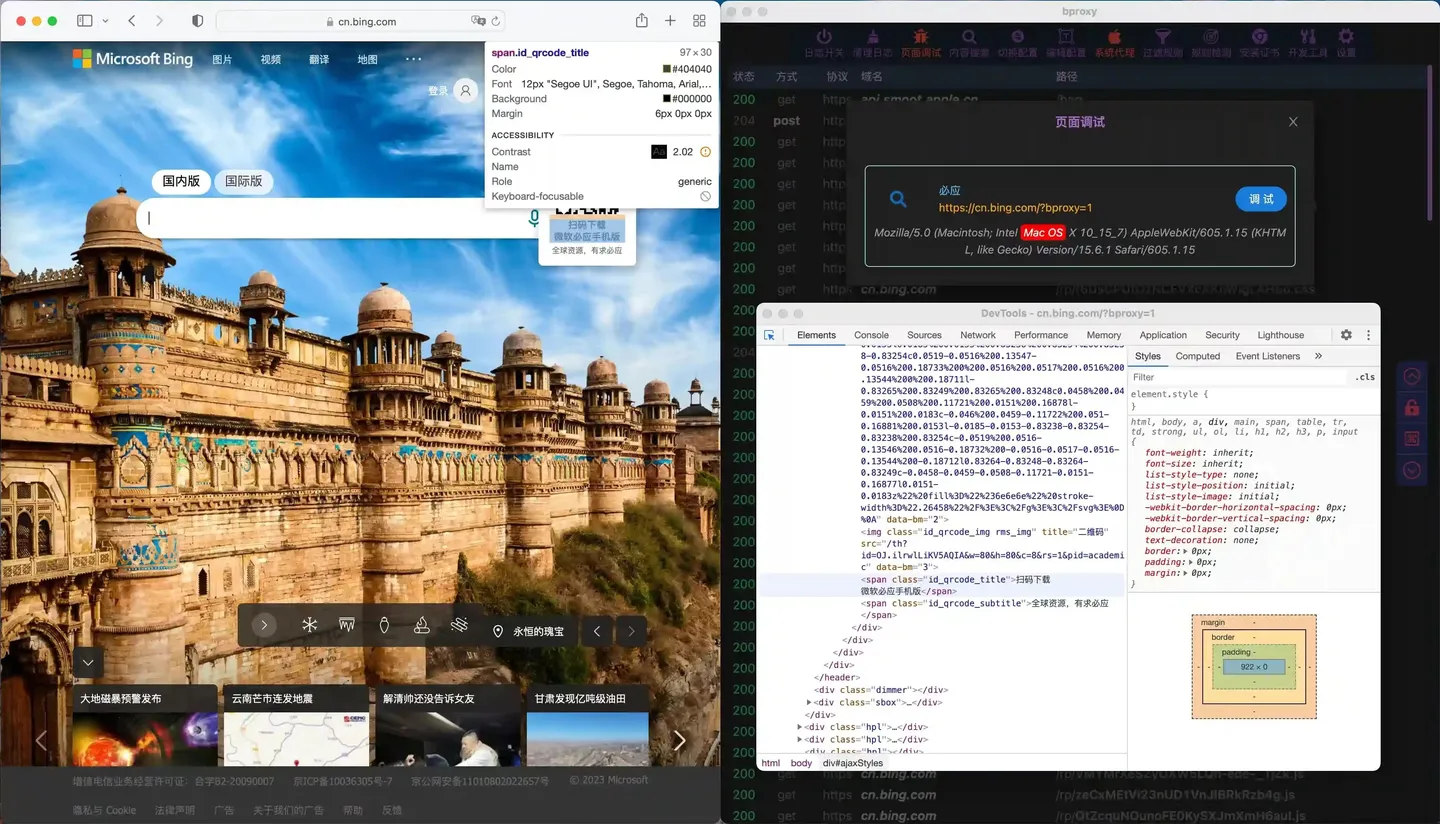Image resolution: width=1440 pixels, height=824 pixels.
Task: Open the Computed styles tab
Action: coord(1197,356)
